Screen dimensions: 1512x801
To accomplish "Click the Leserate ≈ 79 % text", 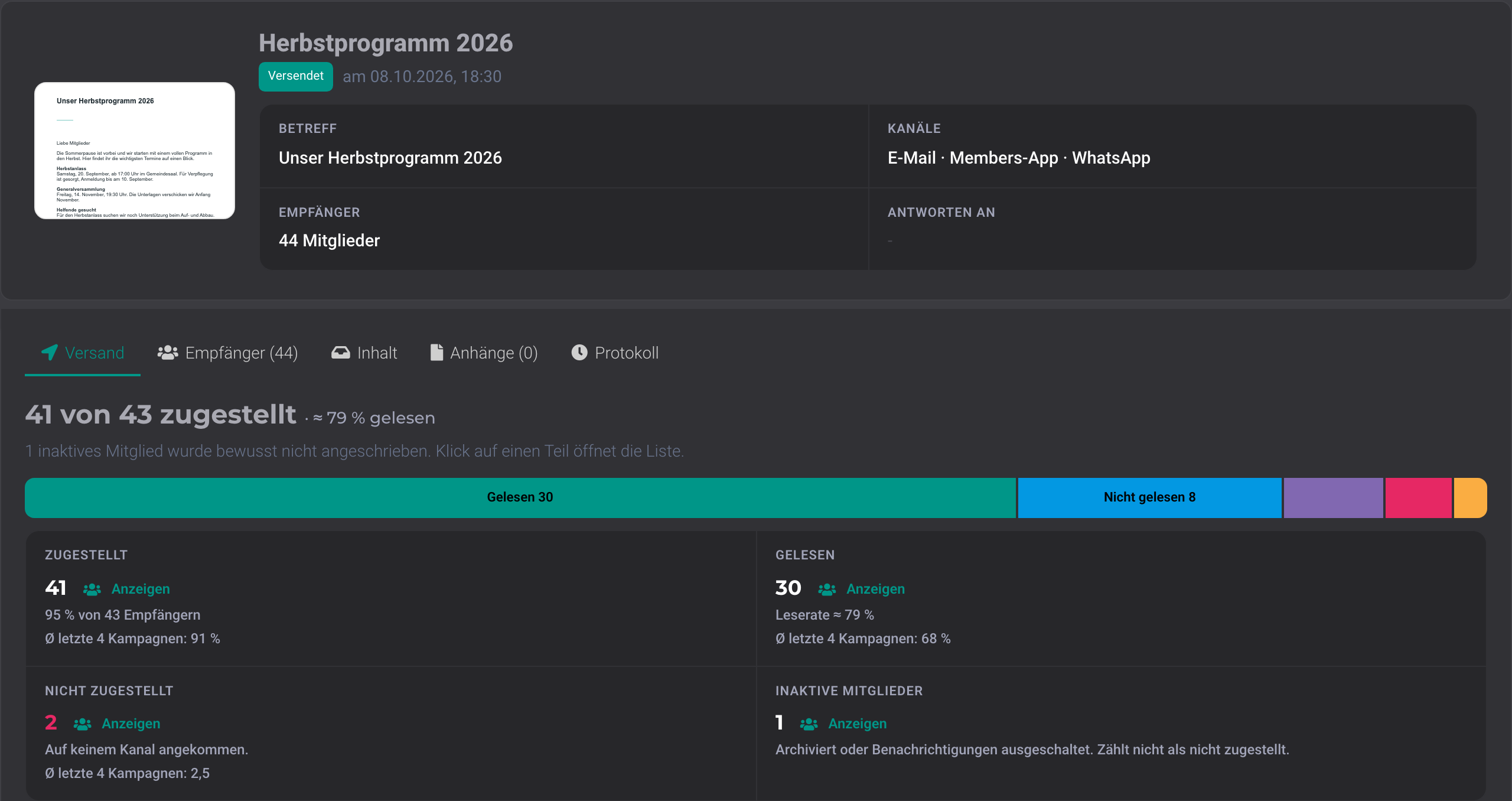I will pos(825,615).
